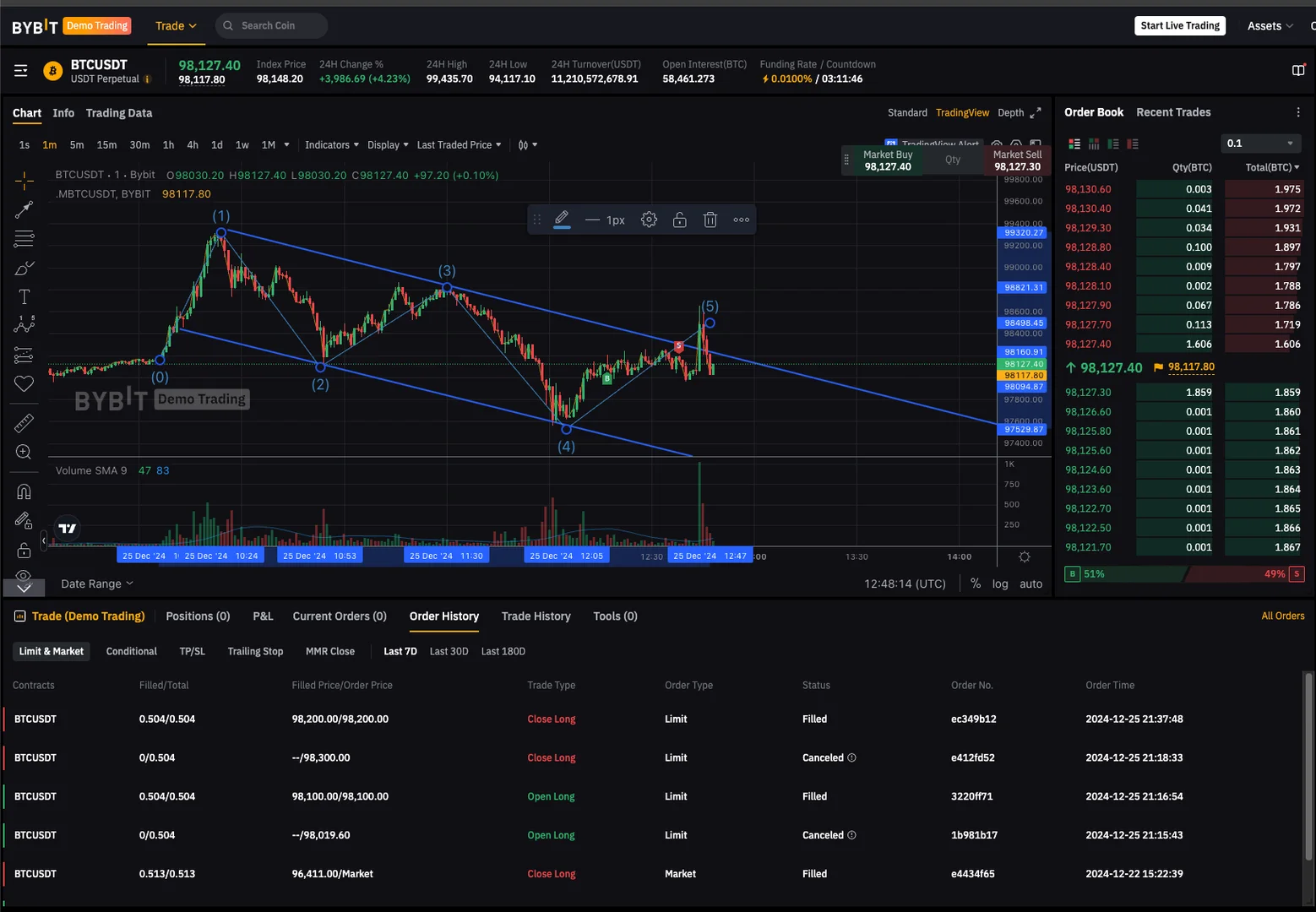
Task: Collapse the drawing toolbar with side arrow
Action: (x=44, y=540)
